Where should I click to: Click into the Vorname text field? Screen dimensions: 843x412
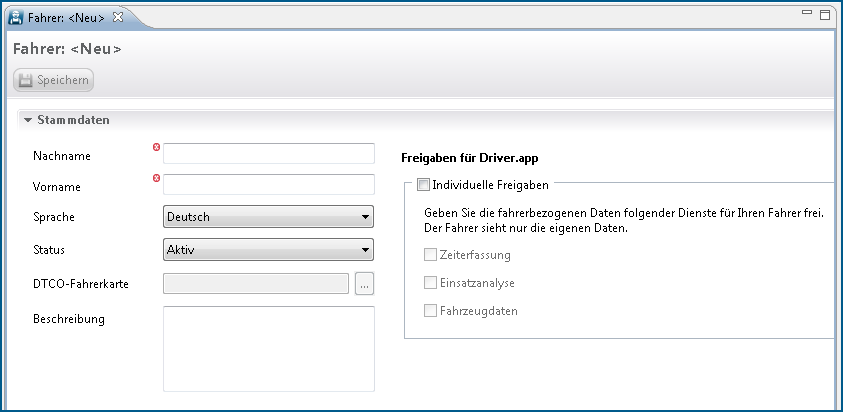[268, 185]
